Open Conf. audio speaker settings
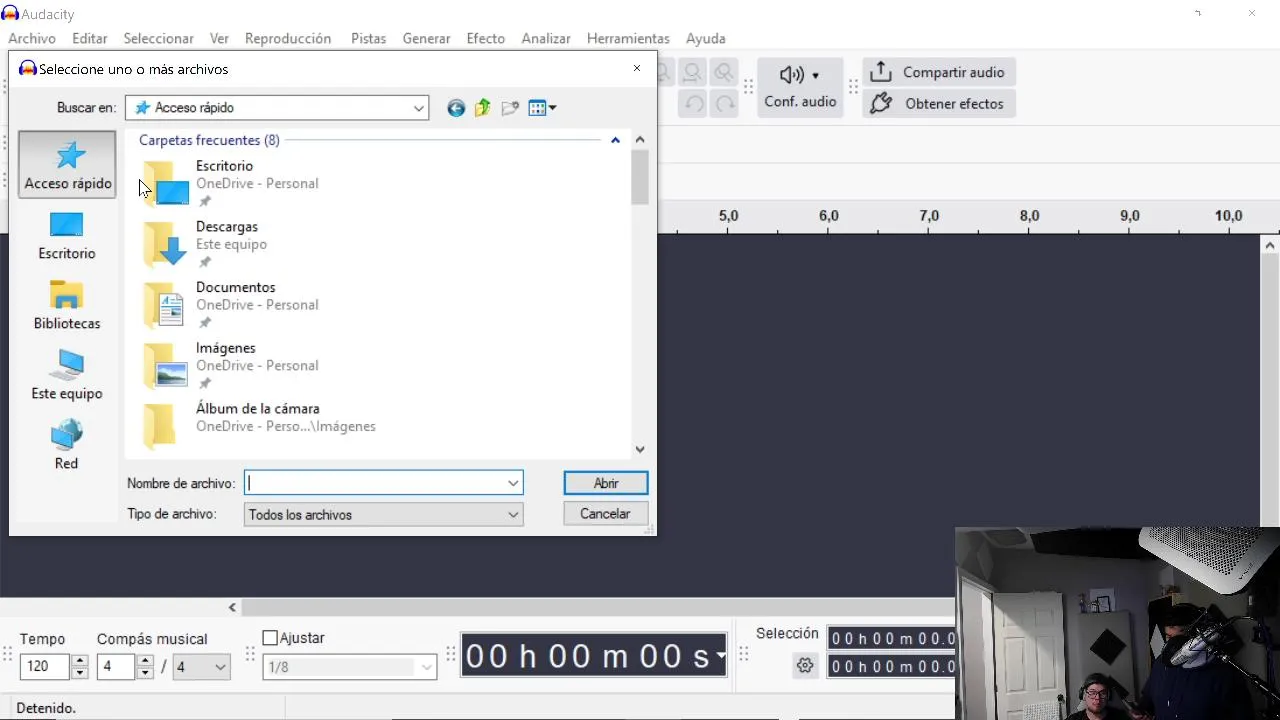The image size is (1280, 720). pos(800,87)
